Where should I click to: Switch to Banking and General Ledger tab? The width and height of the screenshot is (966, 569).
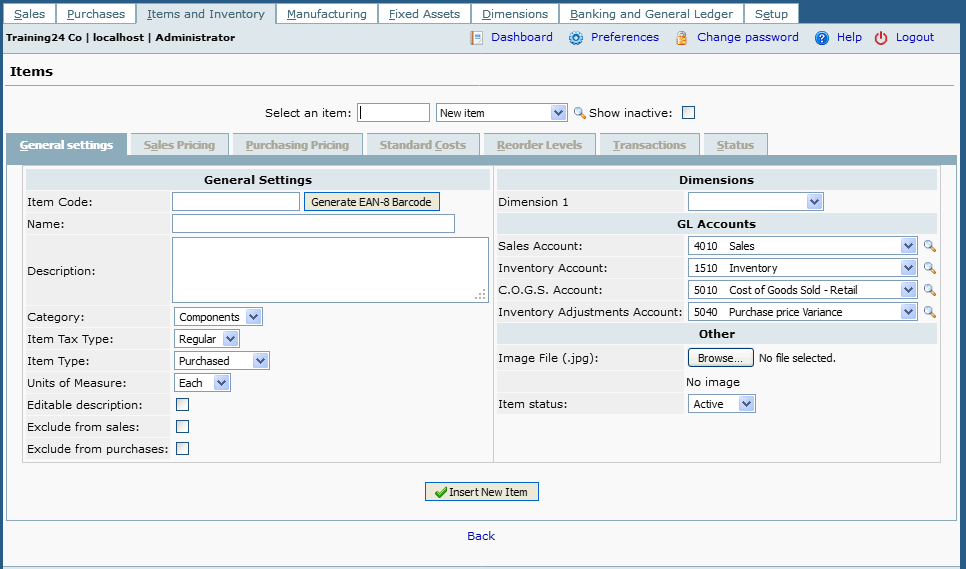click(x=651, y=14)
